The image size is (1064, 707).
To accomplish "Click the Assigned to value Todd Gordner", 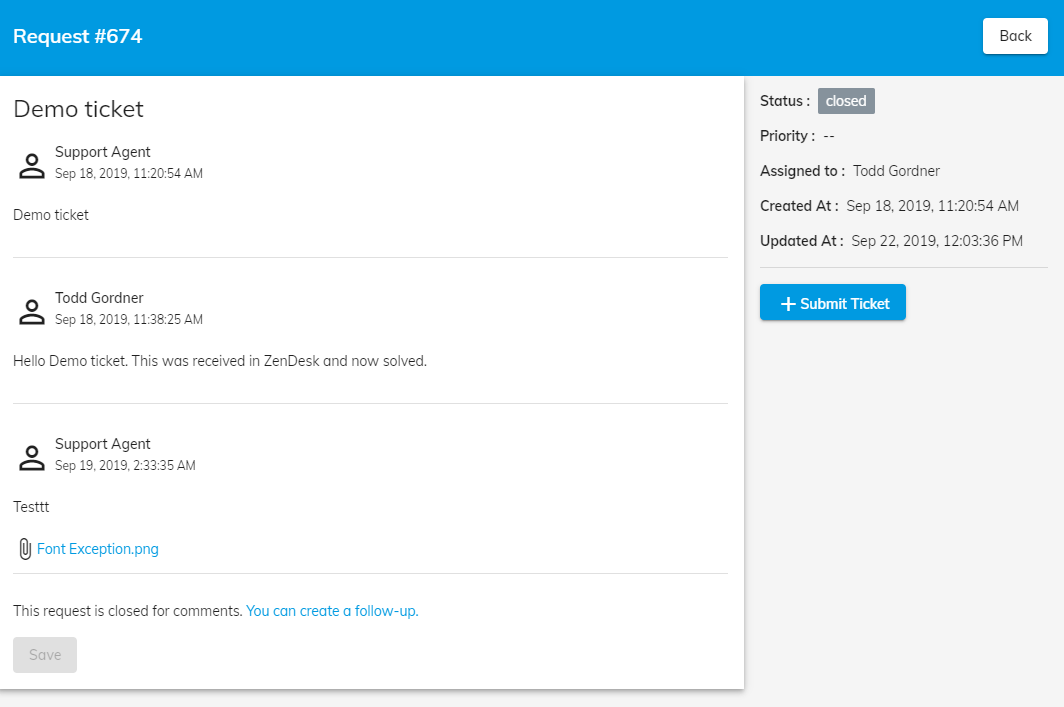I will coord(896,171).
